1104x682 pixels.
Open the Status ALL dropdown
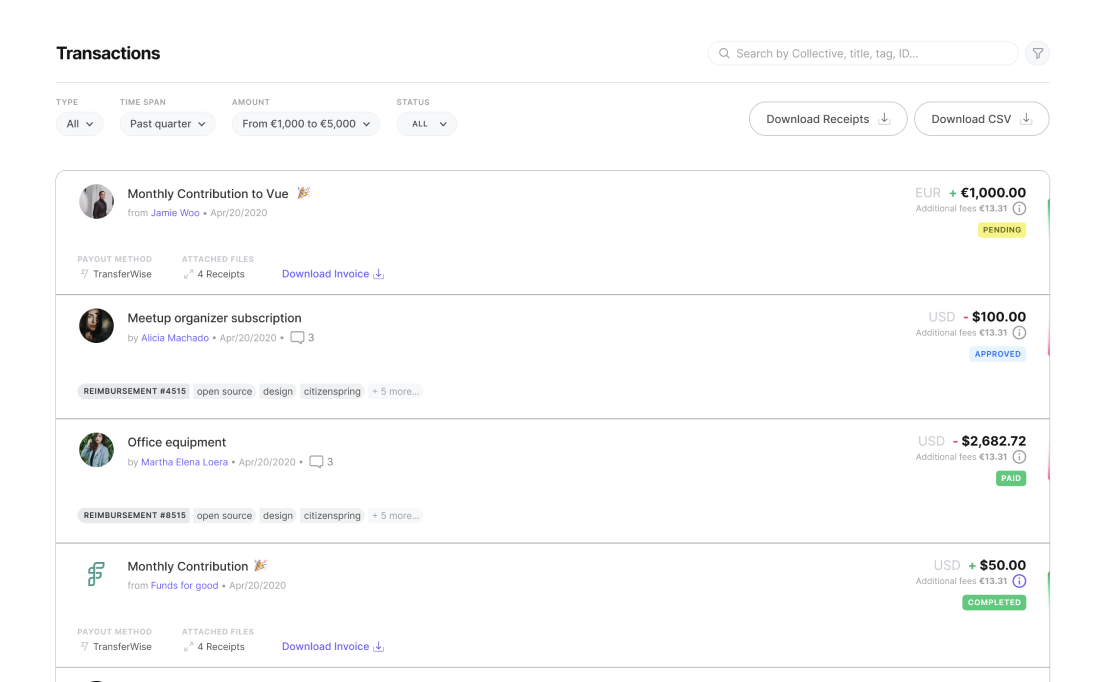(427, 124)
